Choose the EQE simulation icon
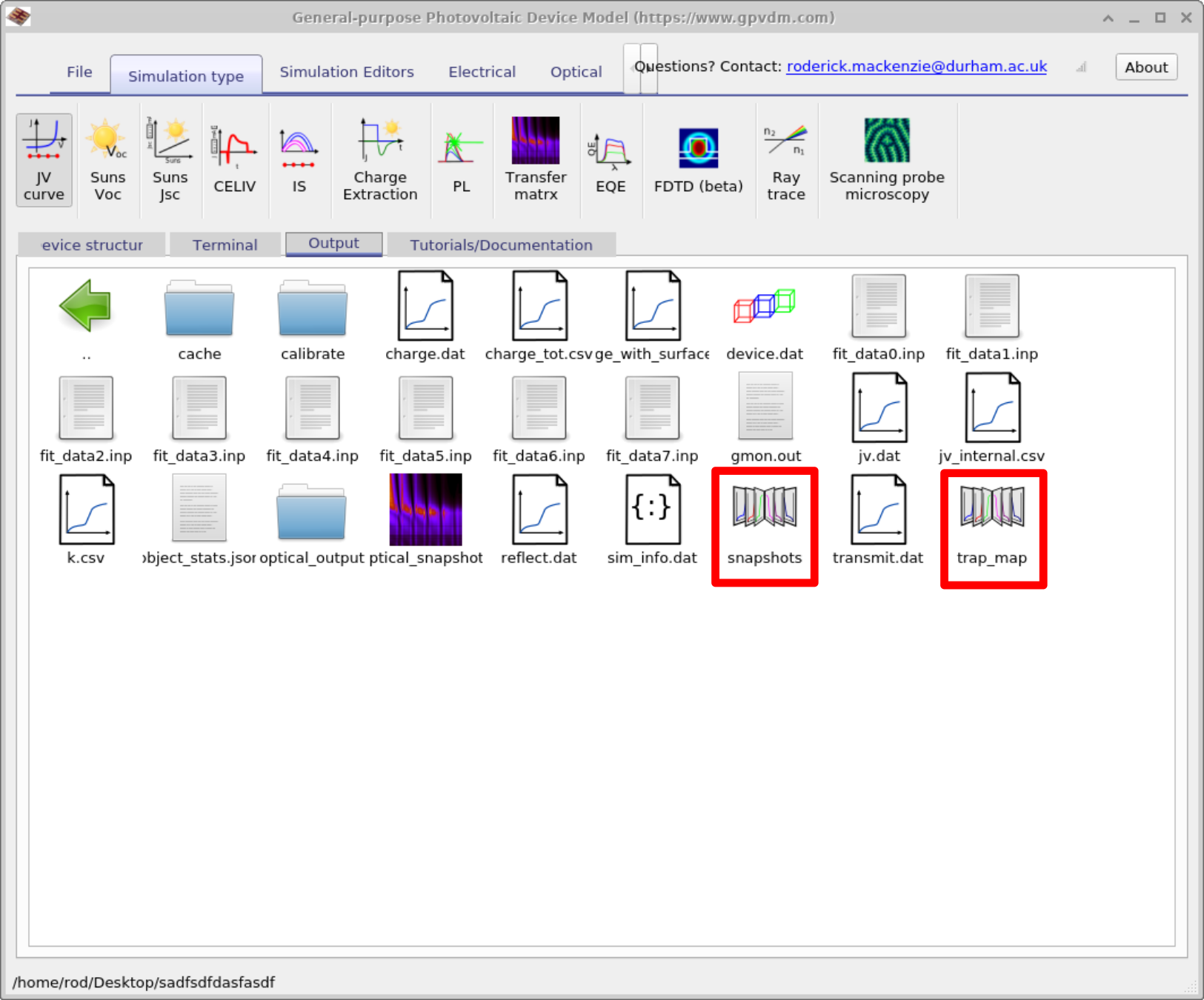This screenshot has height=1000, width=1204. click(611, 159)
